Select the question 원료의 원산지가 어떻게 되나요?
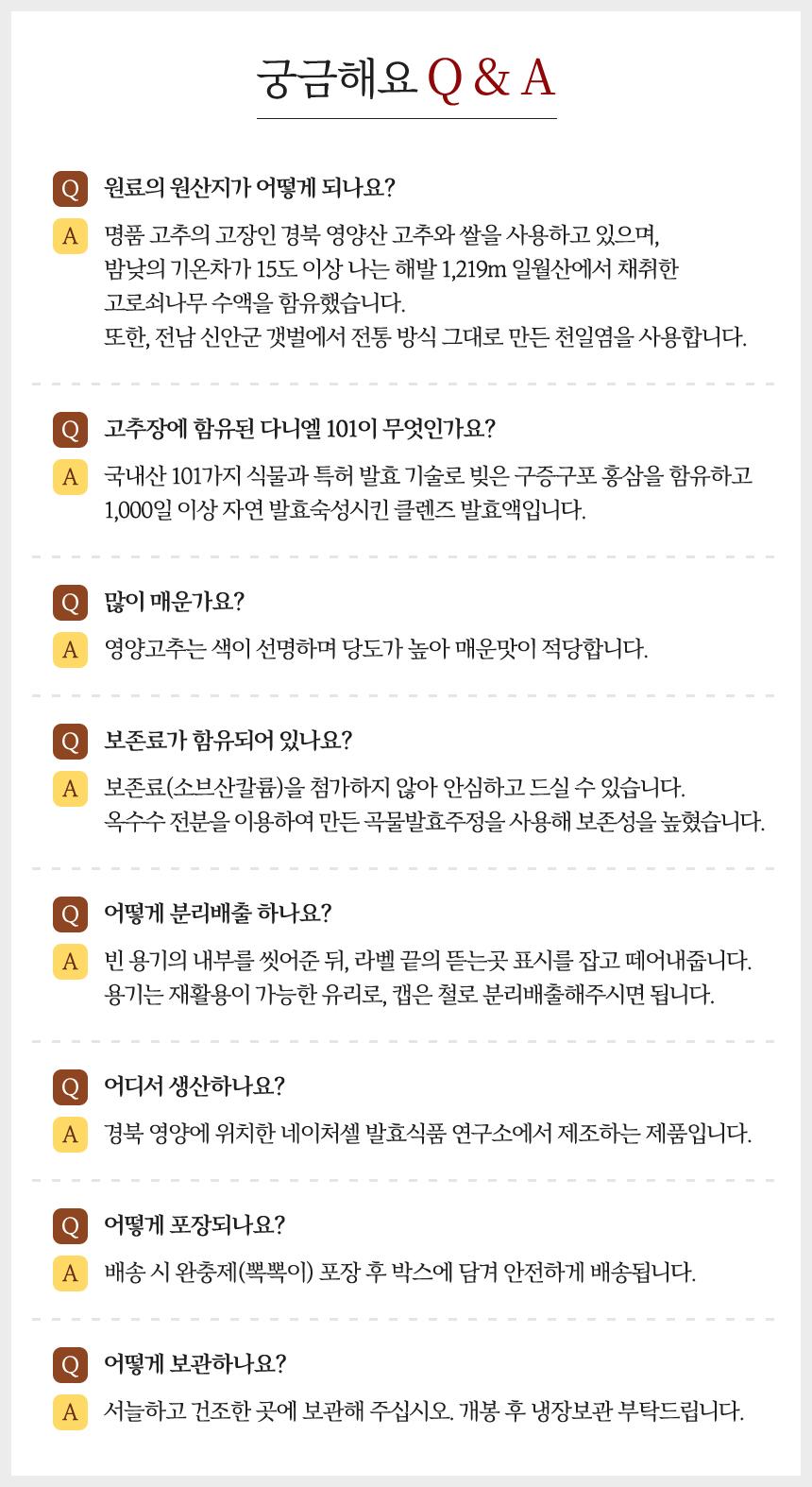Viewport: 812px width, 1487px height. pyautogui.click(x=249, y=187)
